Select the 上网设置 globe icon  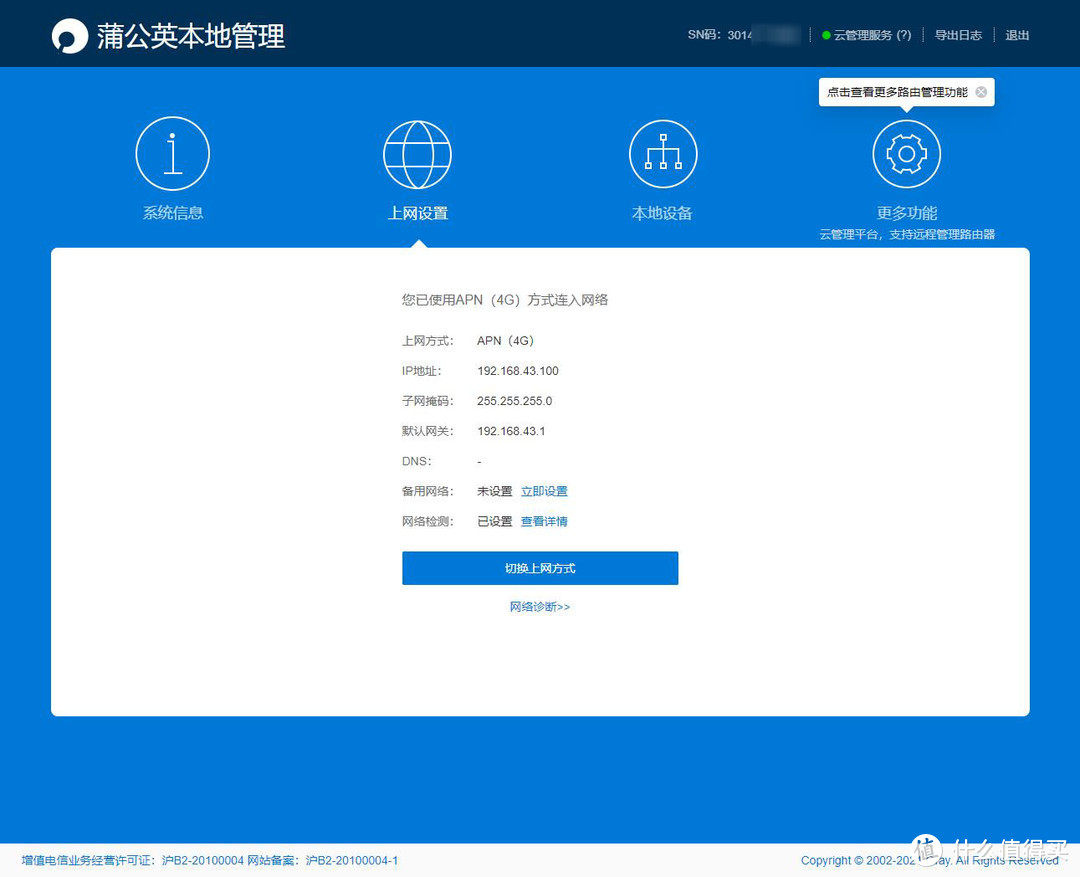pyautogui.click(x=417, y=153)
